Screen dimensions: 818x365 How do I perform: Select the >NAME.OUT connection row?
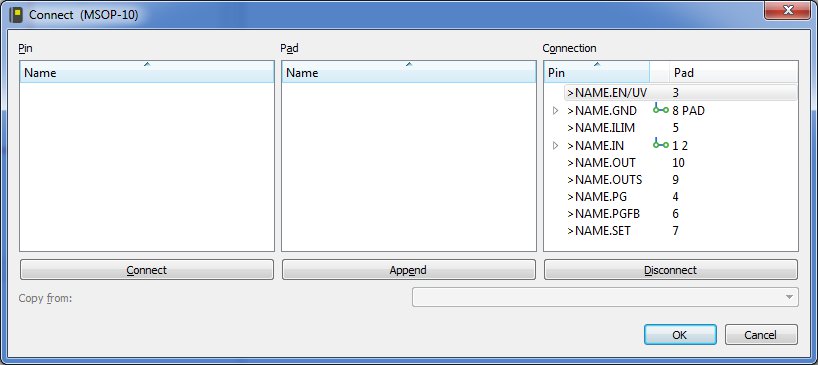(681, 163)
